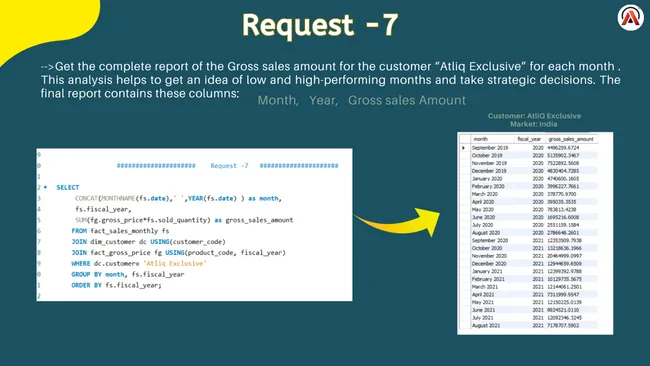The width and height of the screenshot is (650, 366).
Task: Click the Customer: AtliQ Exclusive caption
Action: coord(534,116)
